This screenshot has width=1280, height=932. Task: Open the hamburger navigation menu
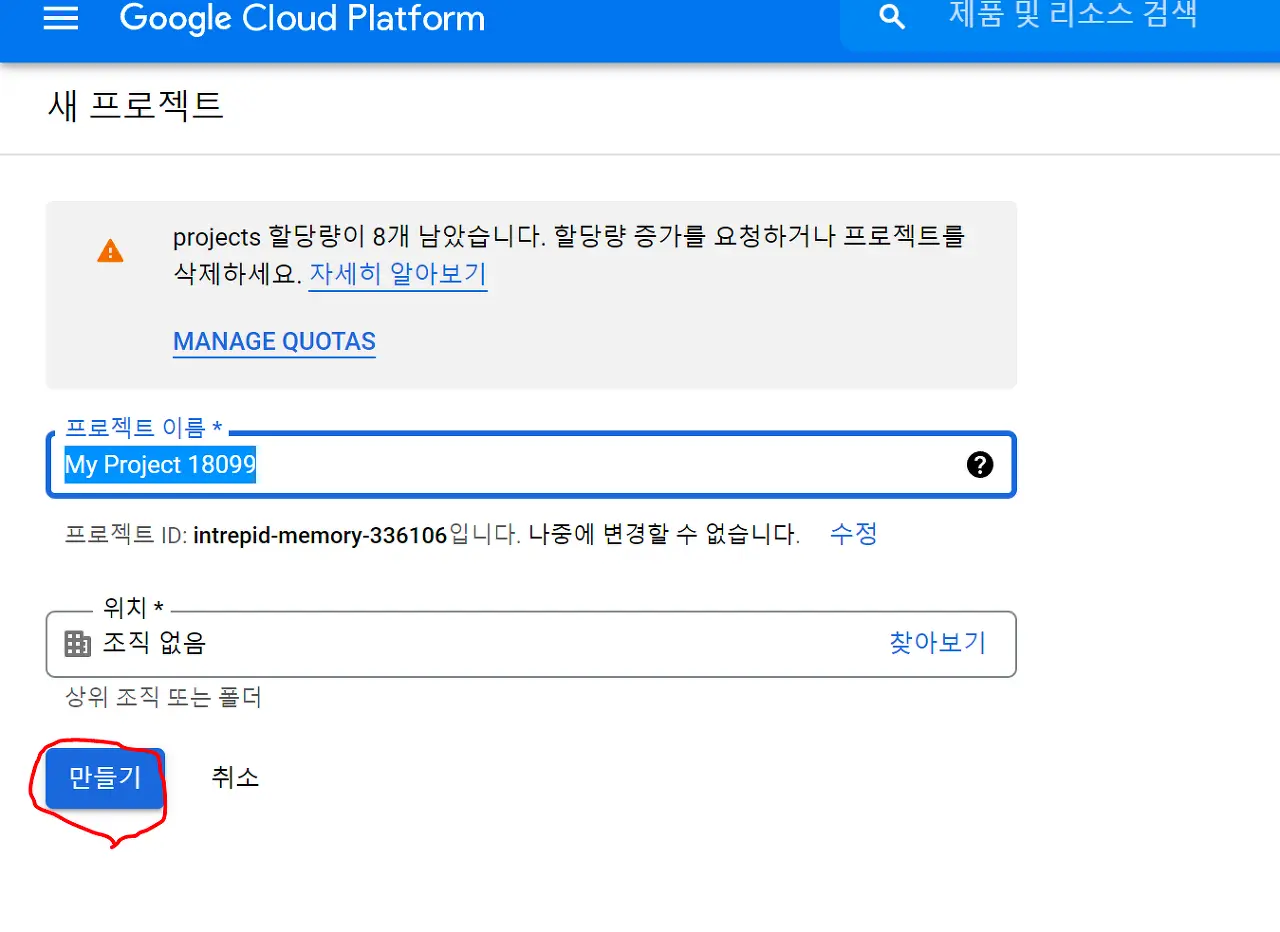tap(61, 18)
